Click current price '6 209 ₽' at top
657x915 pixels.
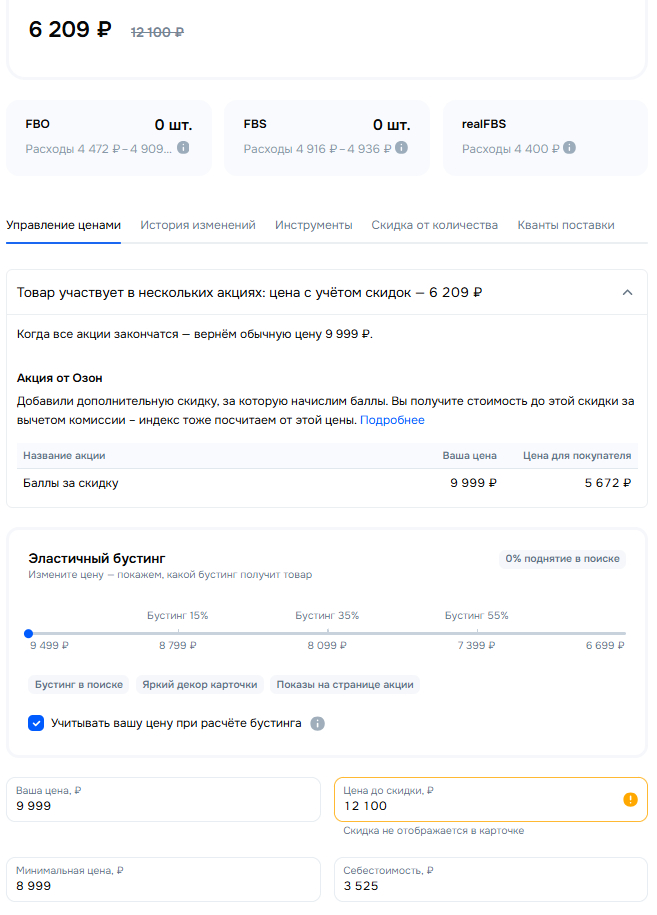pyautogui.click(x=70, y=29)
